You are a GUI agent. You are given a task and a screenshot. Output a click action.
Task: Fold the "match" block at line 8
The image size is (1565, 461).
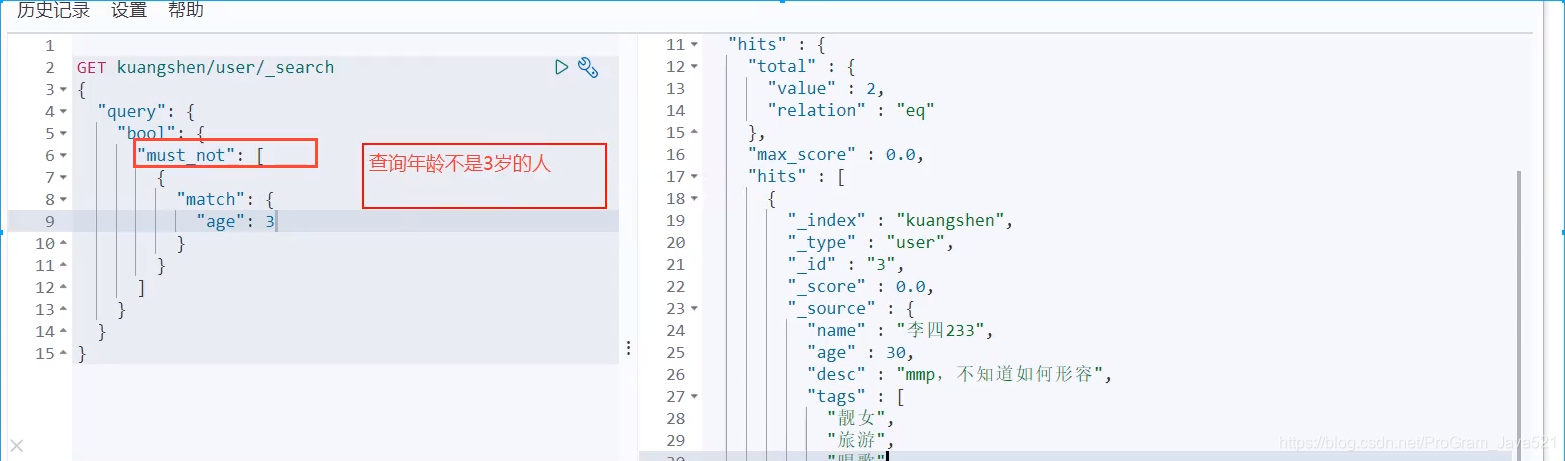click(x=64, y=200)
